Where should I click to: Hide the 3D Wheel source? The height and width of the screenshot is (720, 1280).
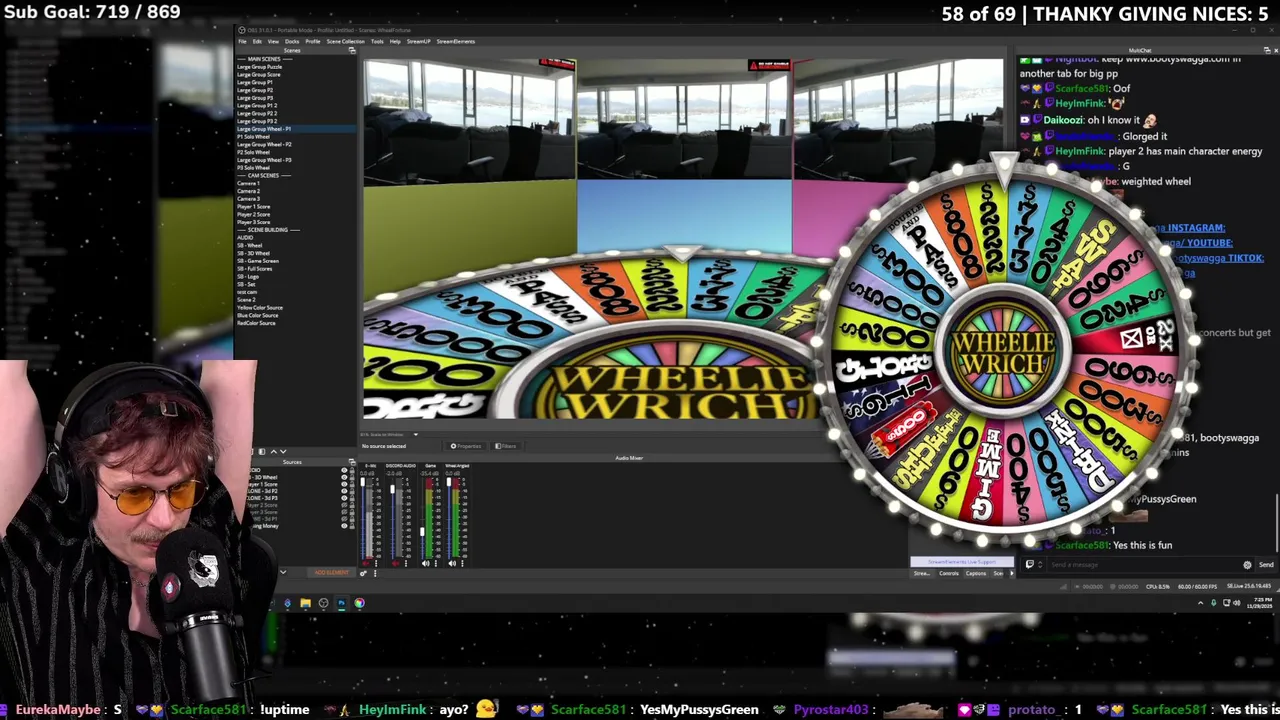coord(344,477)
